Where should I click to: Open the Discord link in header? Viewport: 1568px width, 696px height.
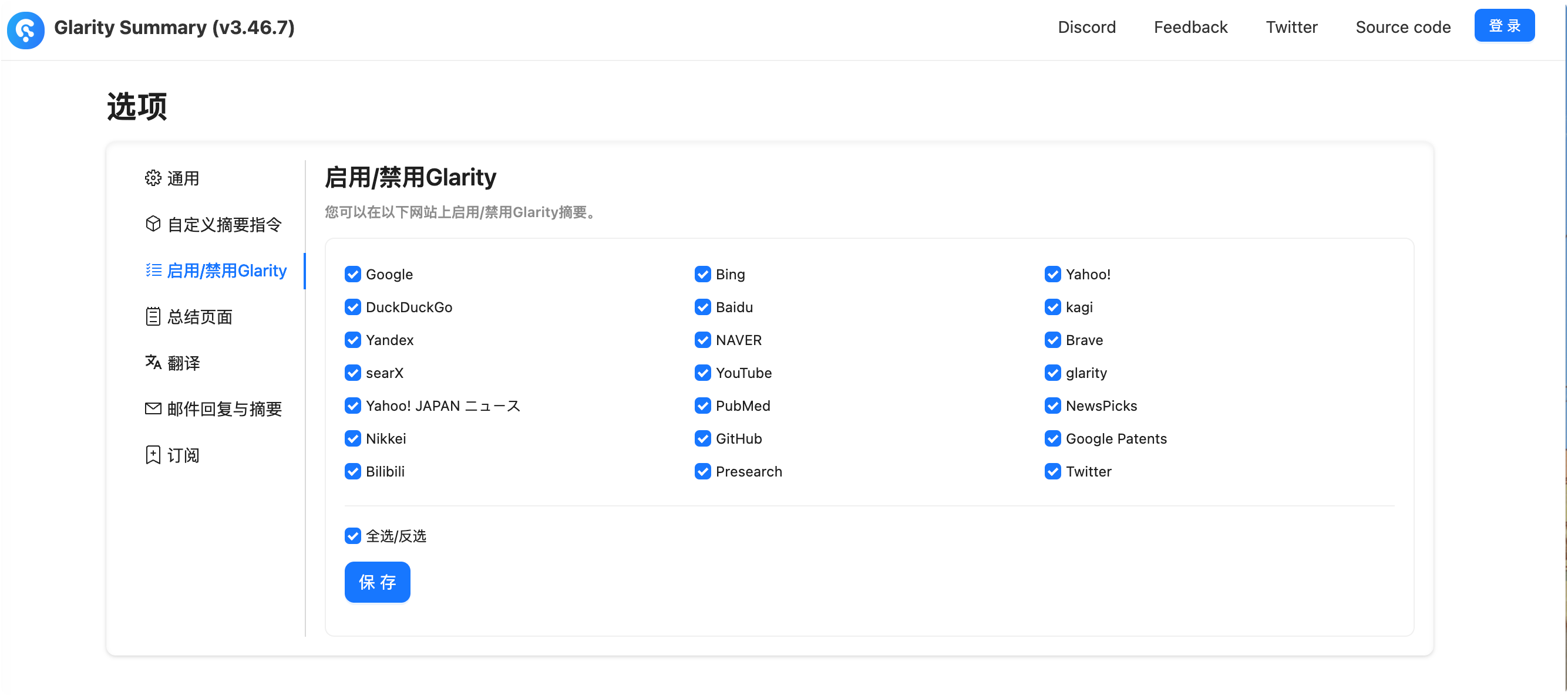1086,28
